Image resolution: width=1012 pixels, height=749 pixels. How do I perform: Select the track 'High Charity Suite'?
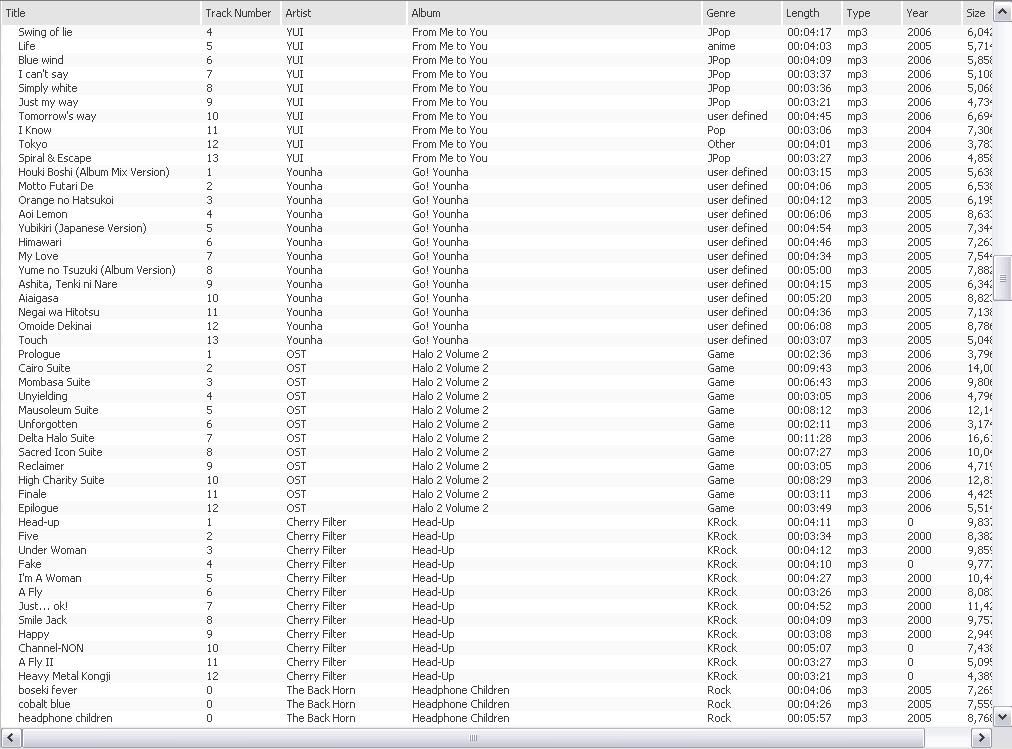[x=61, y=481]
